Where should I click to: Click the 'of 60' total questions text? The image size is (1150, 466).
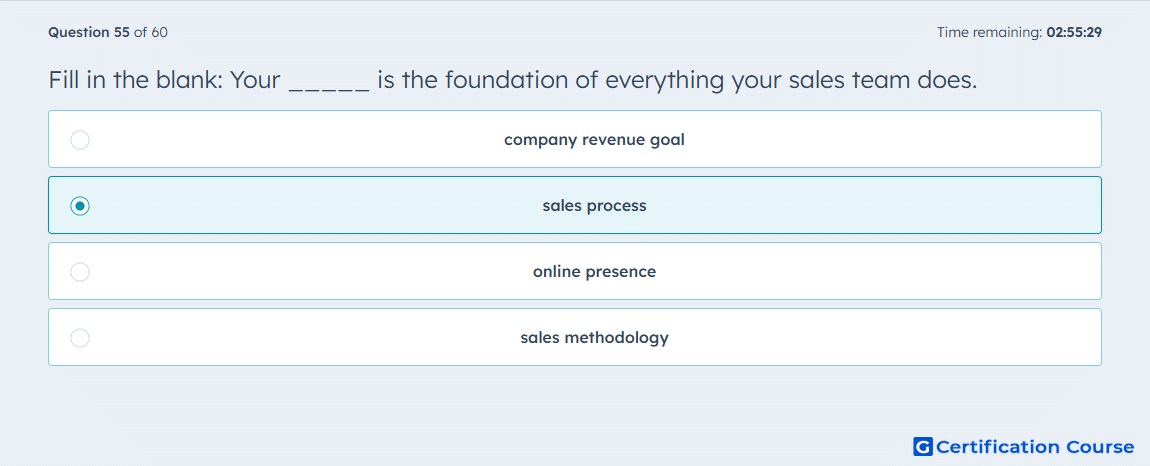point(150,32)
